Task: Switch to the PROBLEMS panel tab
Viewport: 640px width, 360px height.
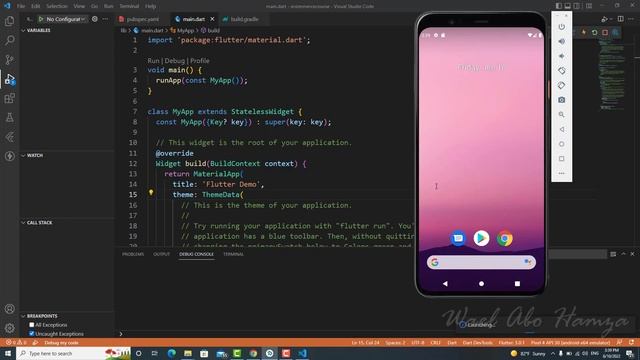Action: click(133, 254)
